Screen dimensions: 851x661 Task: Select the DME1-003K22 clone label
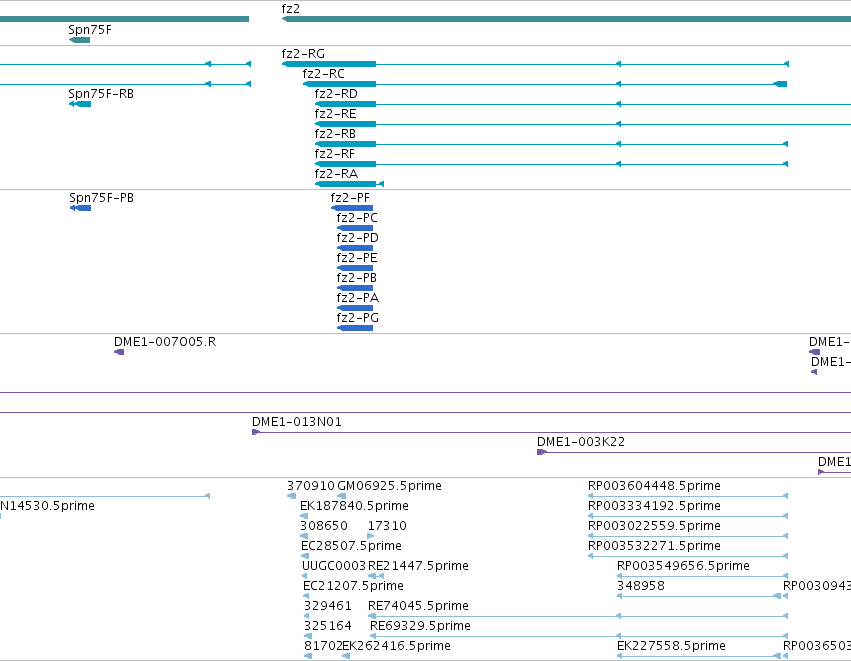tap(581, 442)
